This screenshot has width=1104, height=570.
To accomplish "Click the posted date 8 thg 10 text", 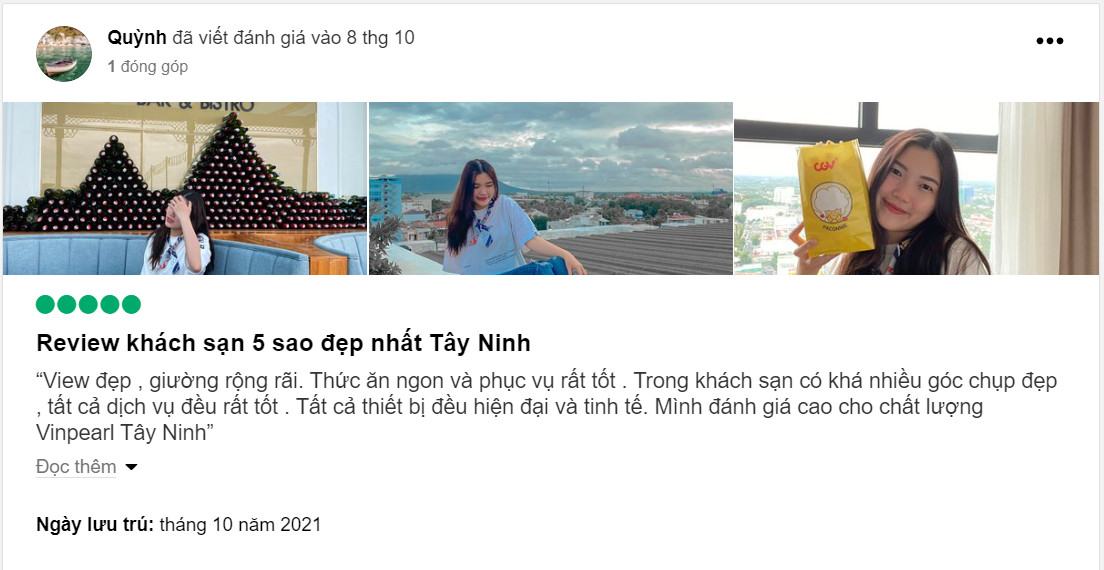I will click(x=380, y=38).
